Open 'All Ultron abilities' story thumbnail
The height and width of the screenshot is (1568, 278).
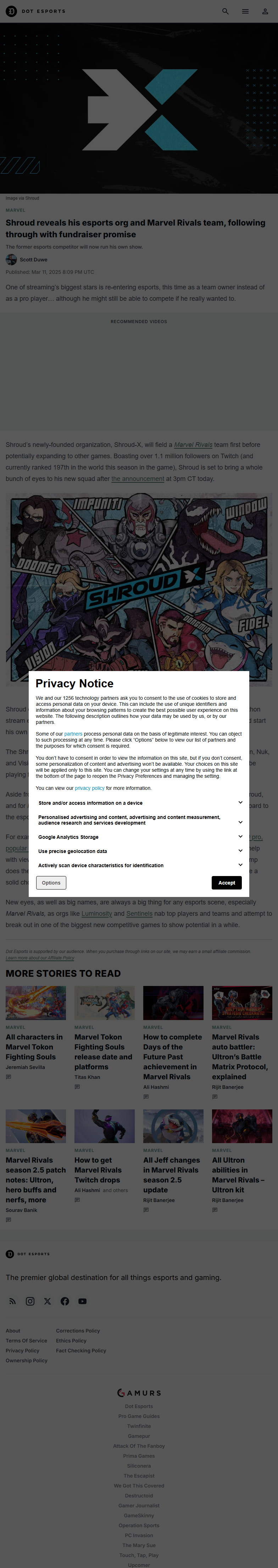pyautogui.click(x=242, y=1126)
